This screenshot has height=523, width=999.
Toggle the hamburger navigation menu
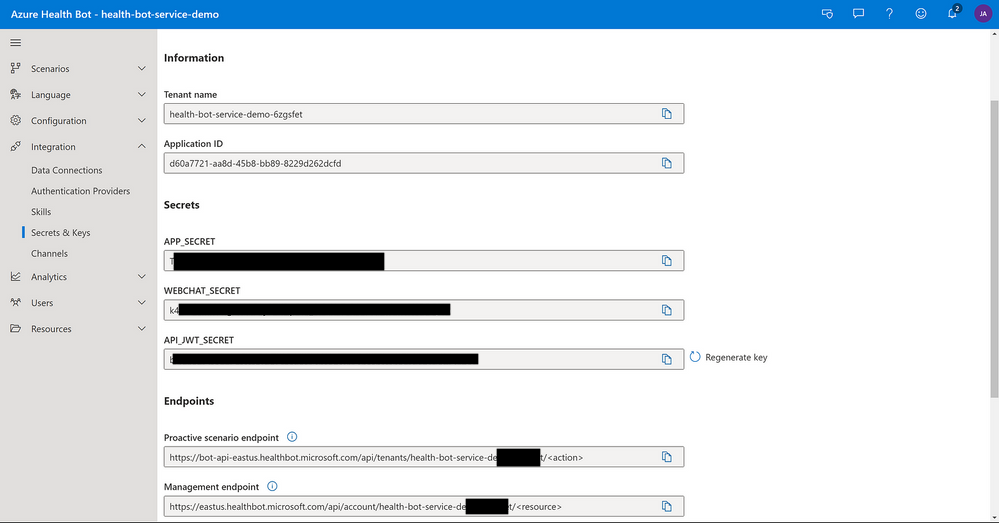point(15,43)
